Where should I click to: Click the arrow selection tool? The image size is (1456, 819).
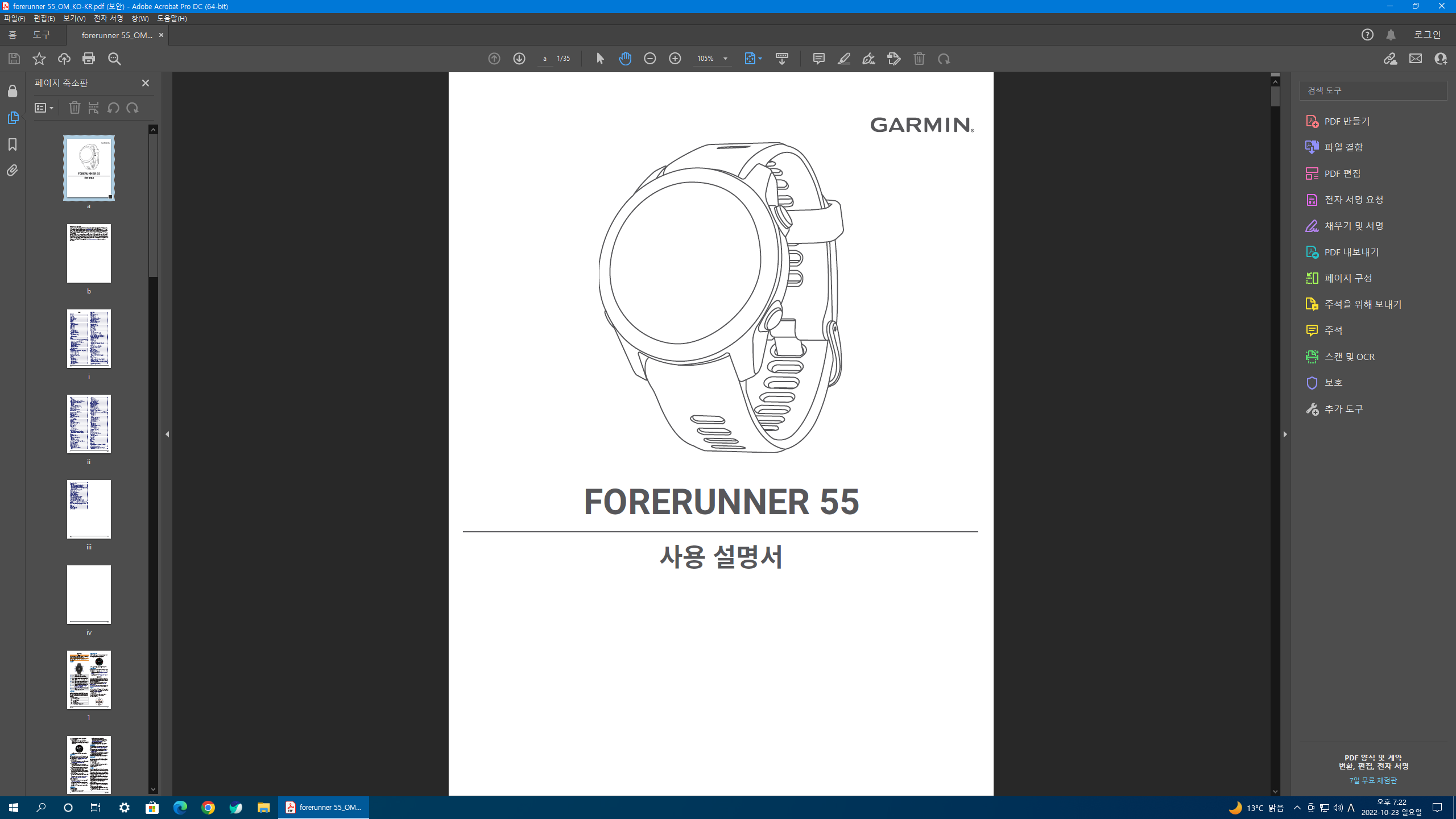pos(600,59)
